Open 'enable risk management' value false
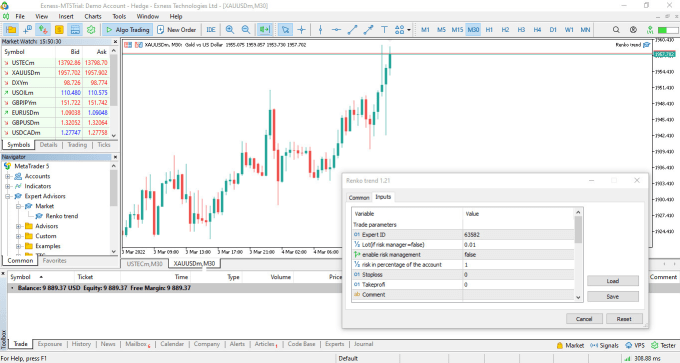Screen dimensions: 680x363 coord(519,255)
